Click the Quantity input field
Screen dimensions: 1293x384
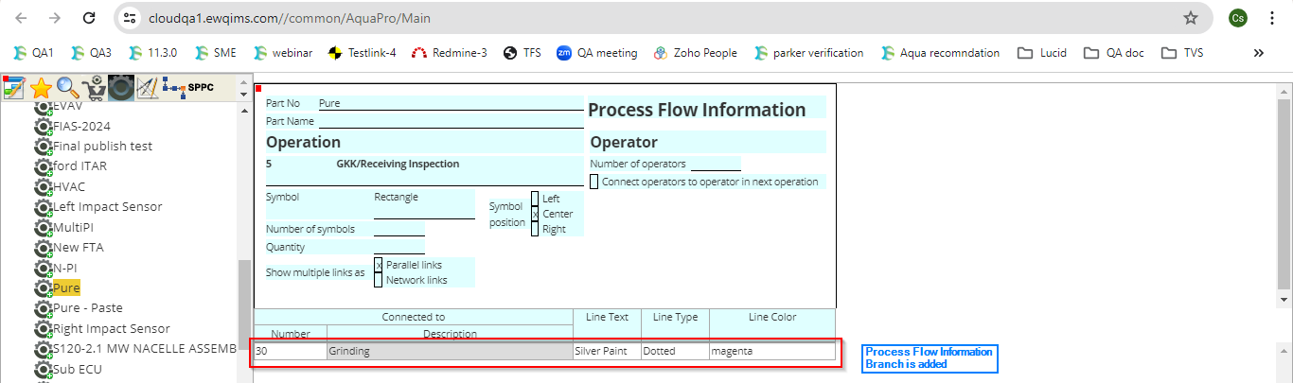399,248
